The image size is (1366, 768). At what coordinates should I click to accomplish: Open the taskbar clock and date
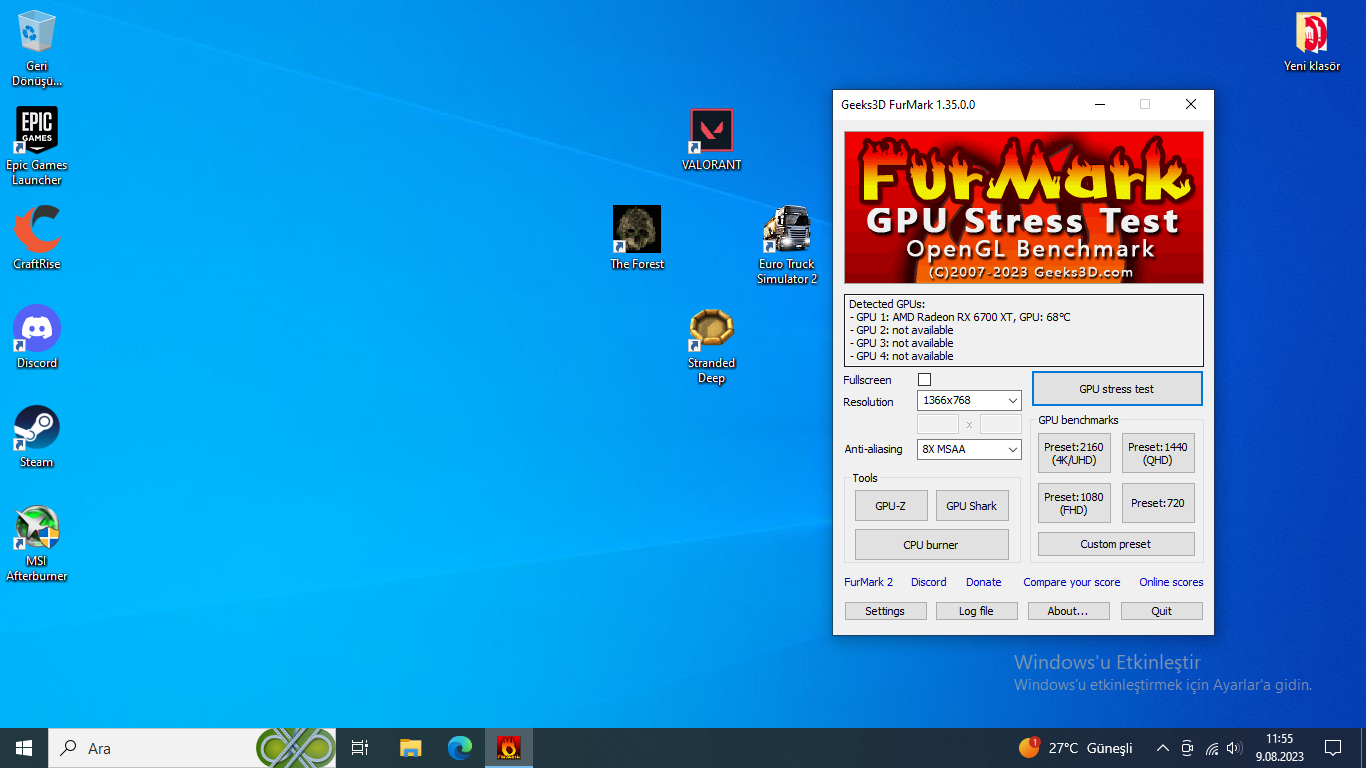pyautogui.click(x=1279, y=748)
